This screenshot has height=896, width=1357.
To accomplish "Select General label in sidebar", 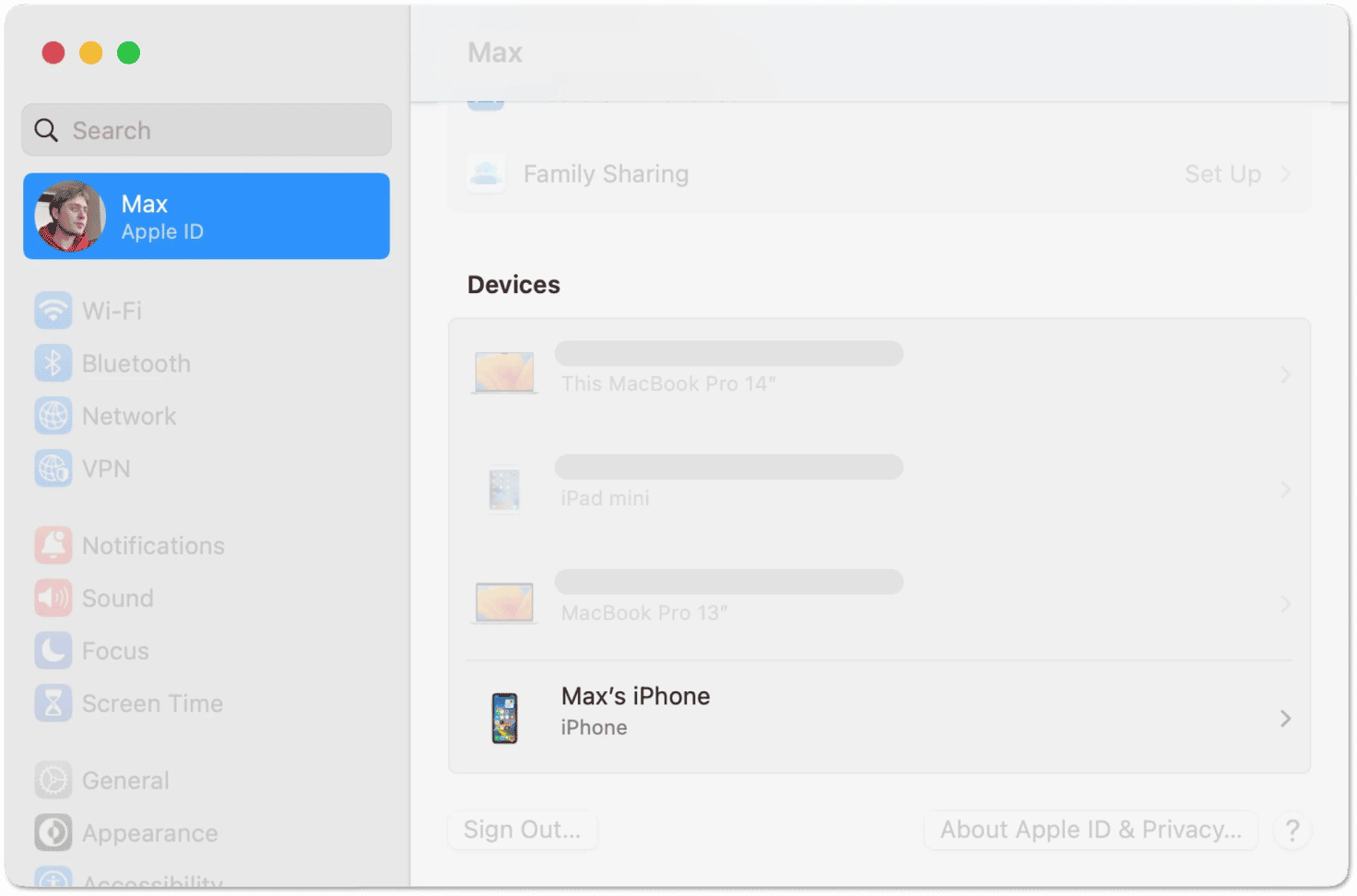I will coord(125,781).
